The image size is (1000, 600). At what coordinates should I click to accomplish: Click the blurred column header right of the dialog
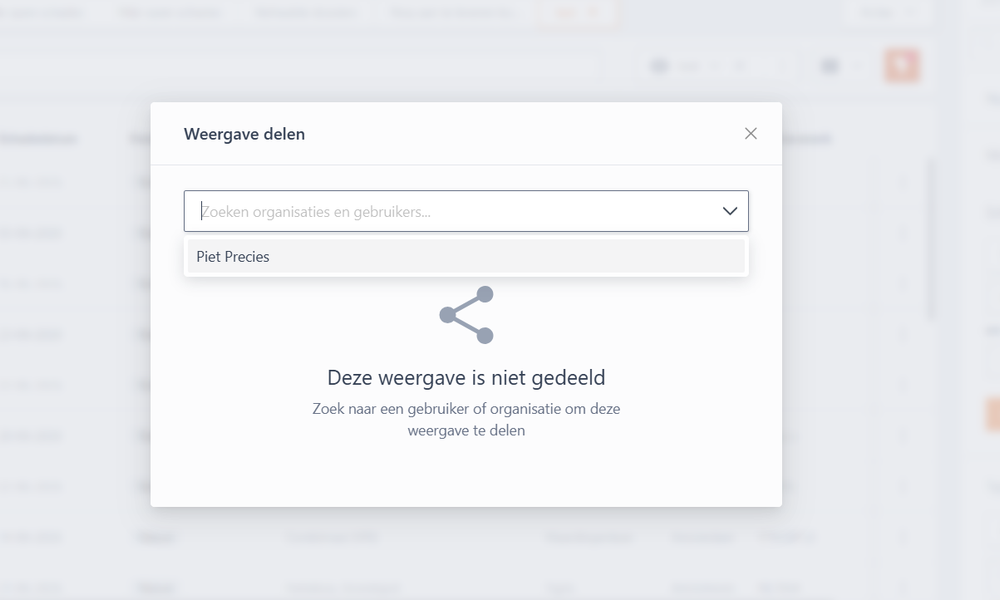click(x=807, y=138)
